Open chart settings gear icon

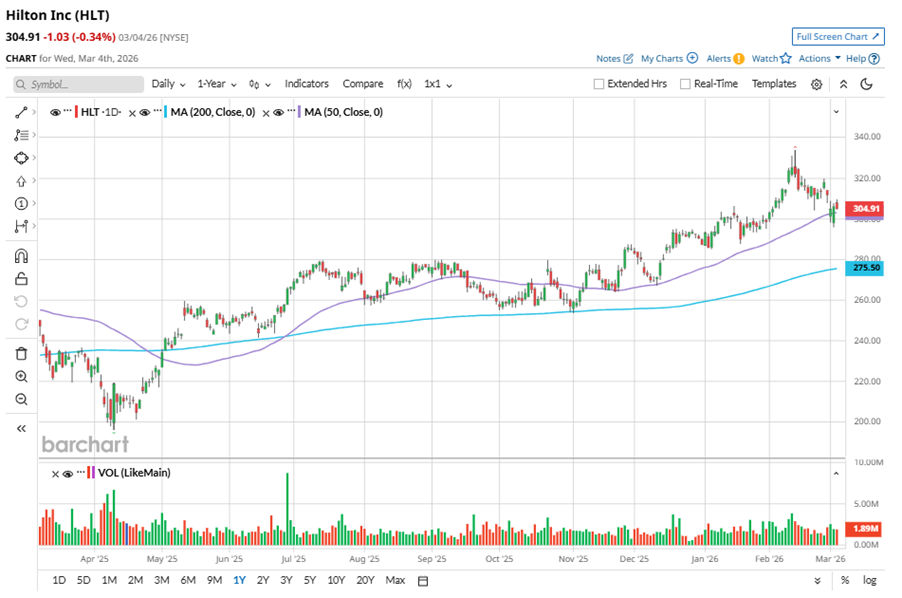click(817, 85)
